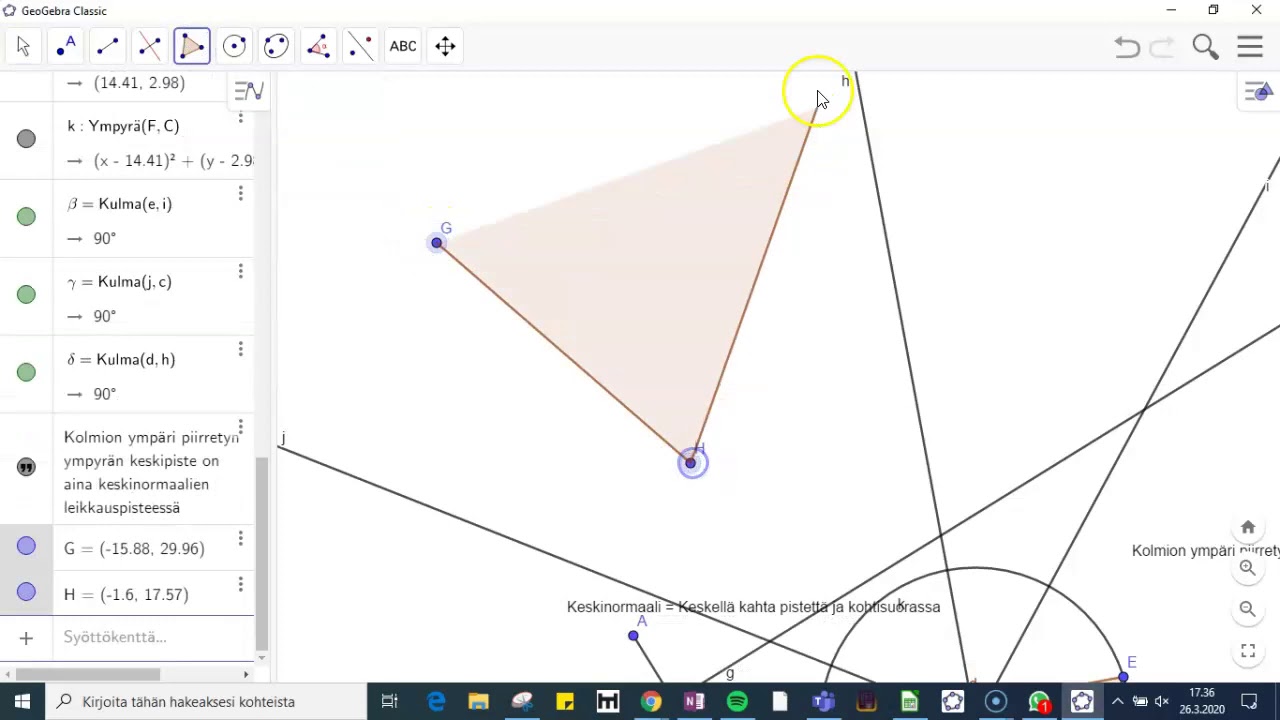1280x720 pixels.
Task: Select the Reflect about Line tool
Action: point(360,46)
